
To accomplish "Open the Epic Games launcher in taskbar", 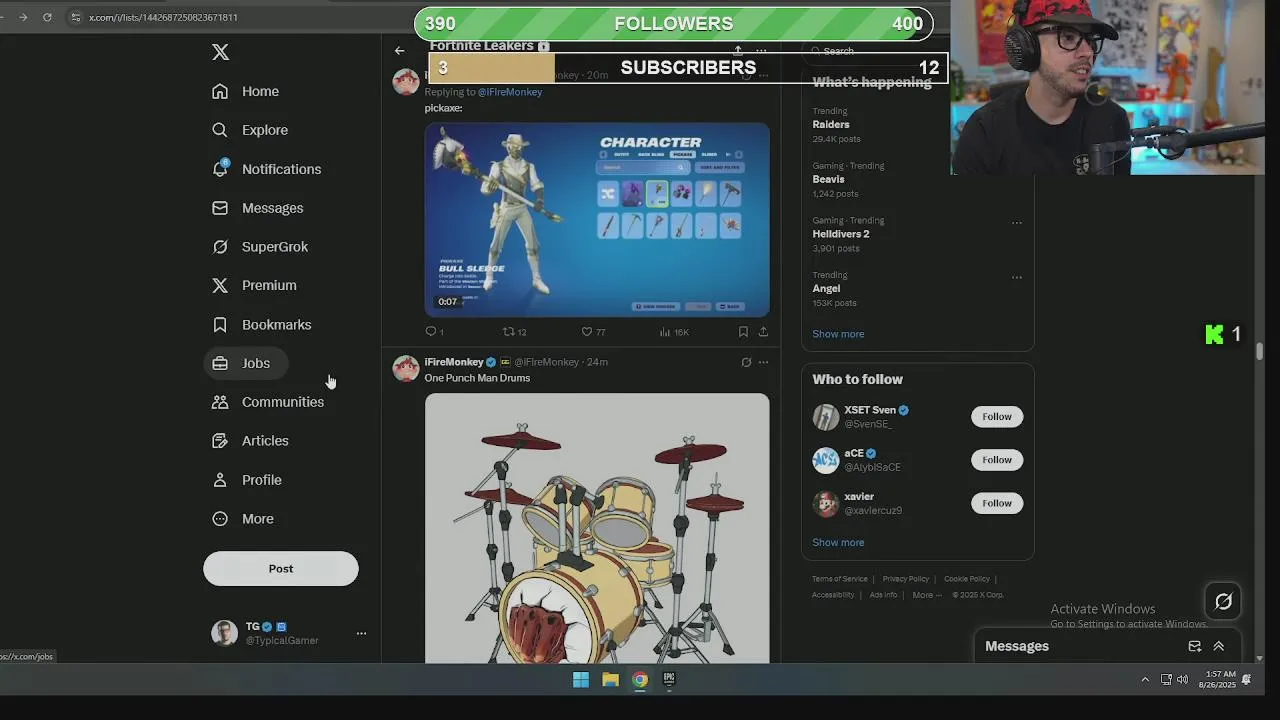I will pyautogui.click(x=669, y=680).
